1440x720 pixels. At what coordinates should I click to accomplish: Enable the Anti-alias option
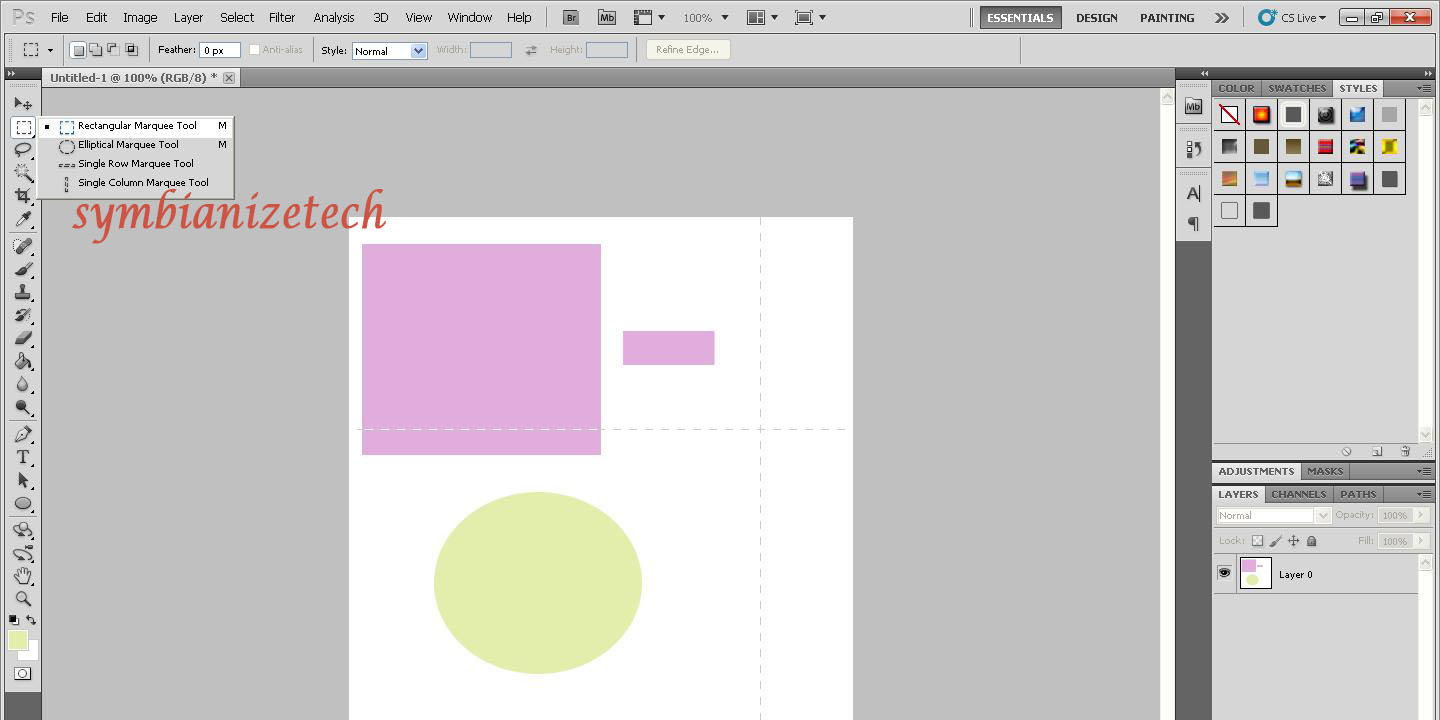pos(254,49)
